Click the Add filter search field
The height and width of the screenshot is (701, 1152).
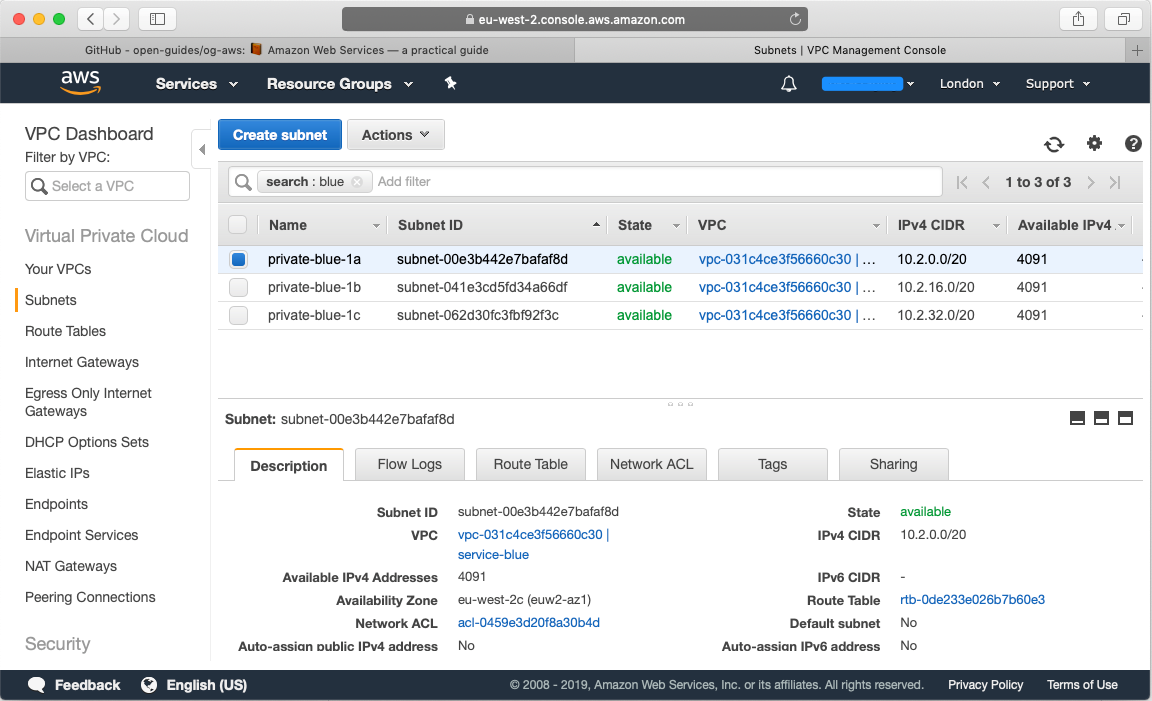(657, 181)
